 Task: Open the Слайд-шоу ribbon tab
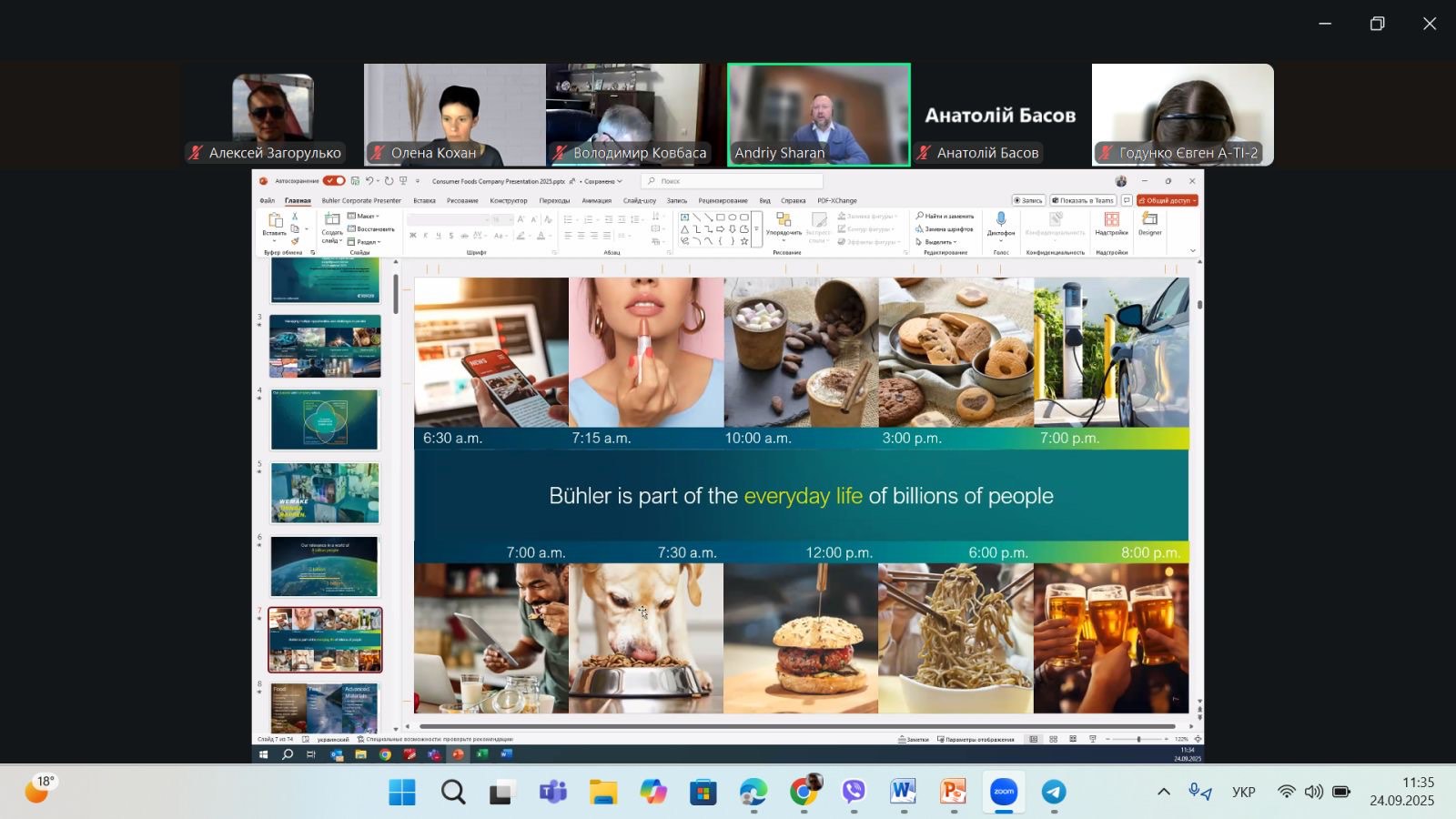pyautogui.click(x=640, y=200)
